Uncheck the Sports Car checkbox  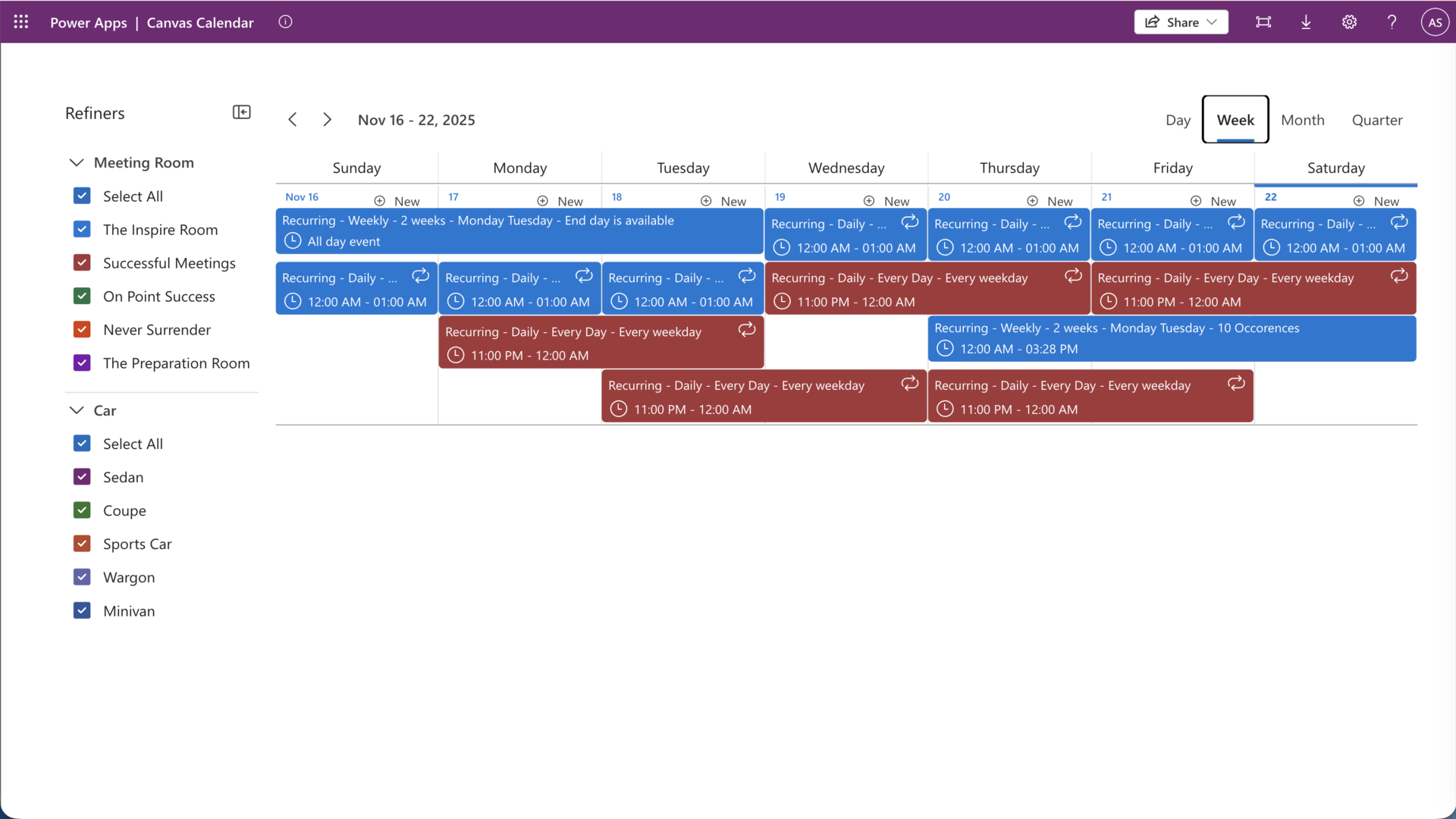coord(82,544)
